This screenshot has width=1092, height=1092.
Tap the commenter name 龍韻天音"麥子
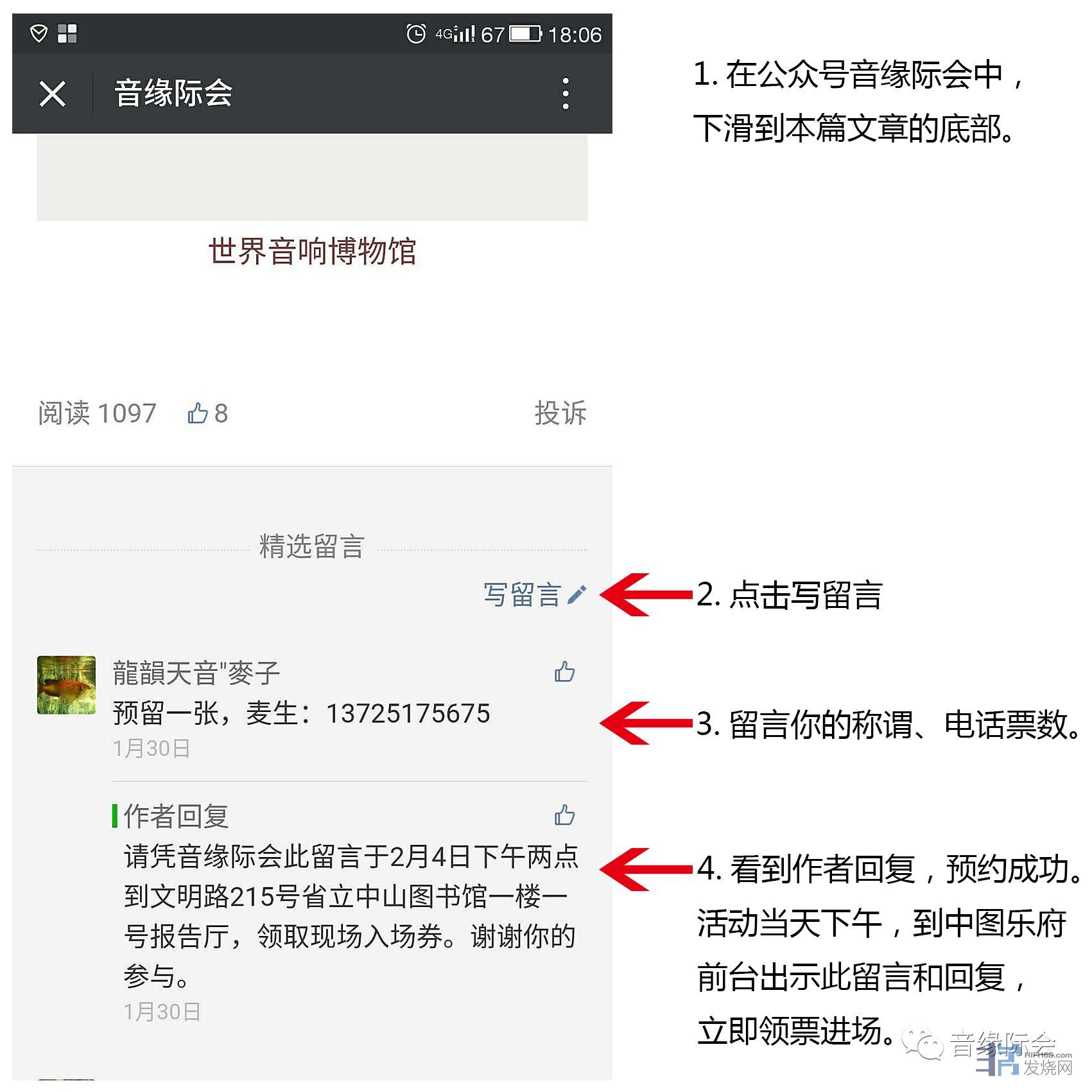click(x=196, y=673)
